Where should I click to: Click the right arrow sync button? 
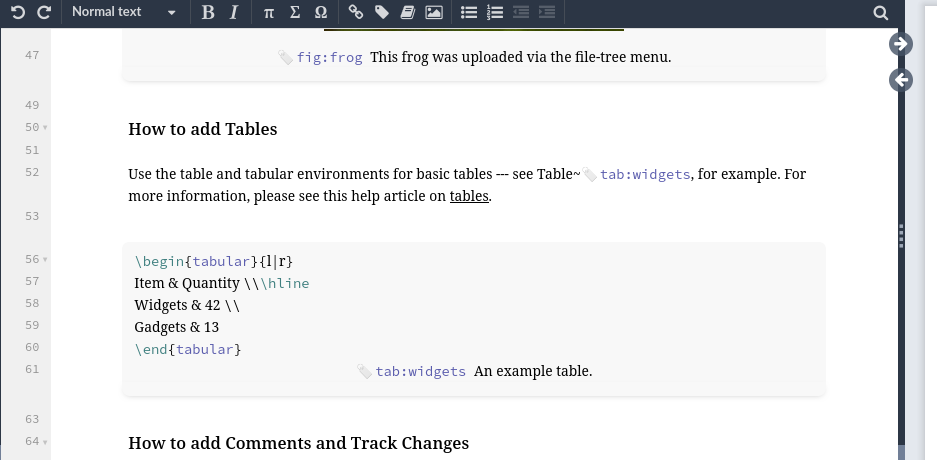(901, 44)
